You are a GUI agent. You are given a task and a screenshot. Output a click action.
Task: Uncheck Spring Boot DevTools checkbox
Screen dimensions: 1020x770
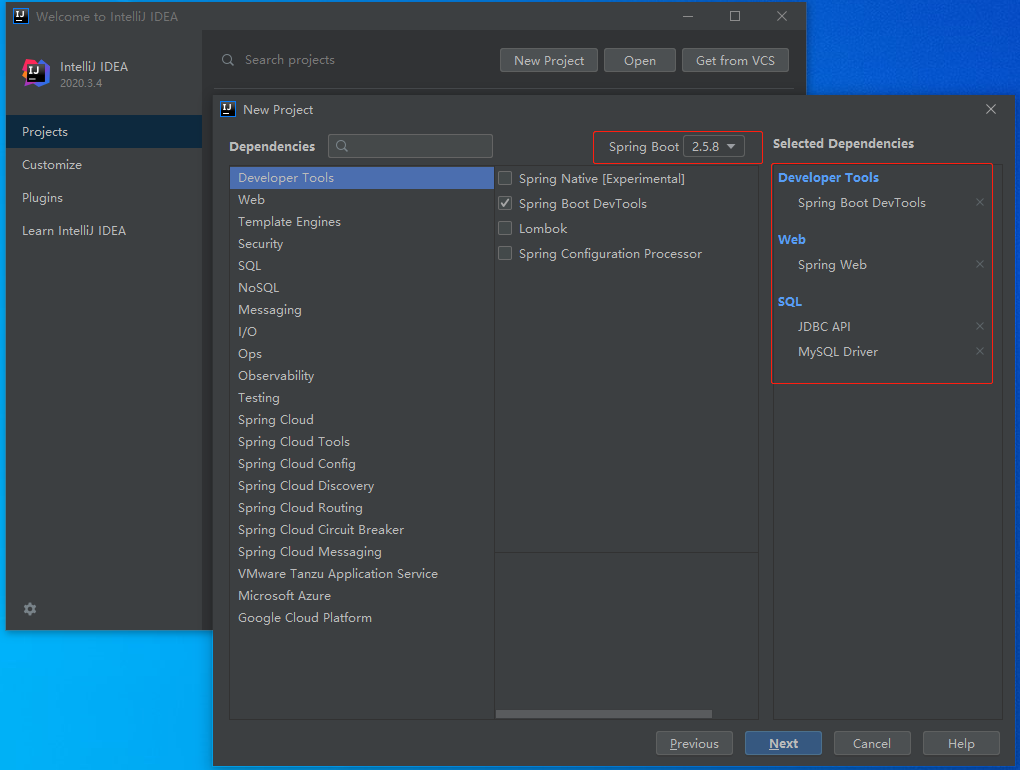coord(505,203)
